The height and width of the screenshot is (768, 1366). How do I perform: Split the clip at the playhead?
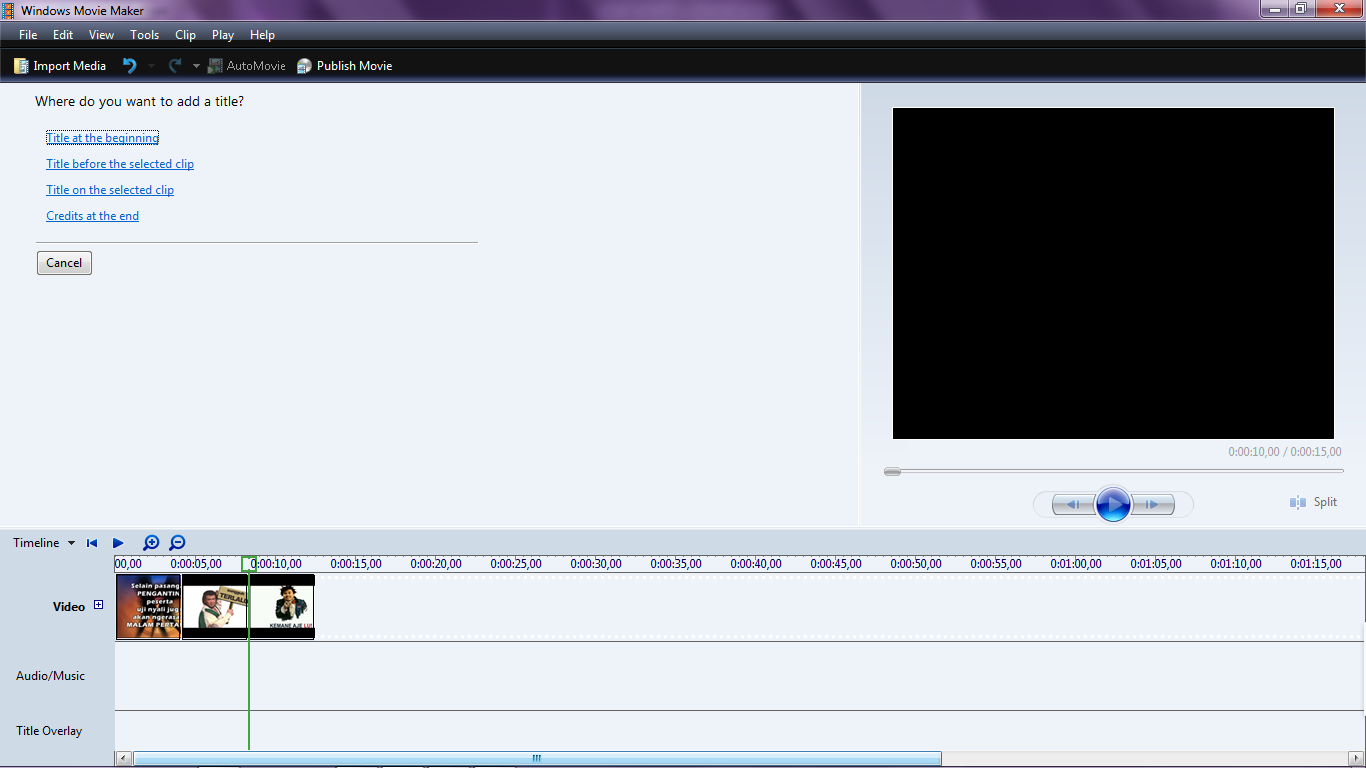tap(1313, 502)
